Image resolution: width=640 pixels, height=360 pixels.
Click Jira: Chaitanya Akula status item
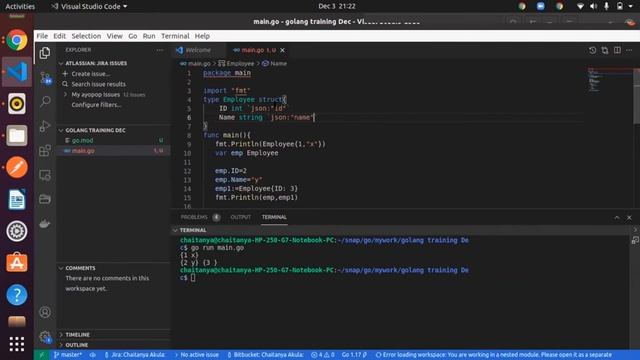click(x=135, y=355)
